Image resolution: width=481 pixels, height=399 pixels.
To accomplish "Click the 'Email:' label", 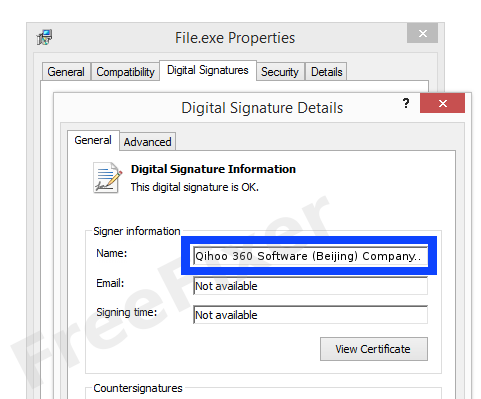I will pyautogui.click(x=110, y=283).
